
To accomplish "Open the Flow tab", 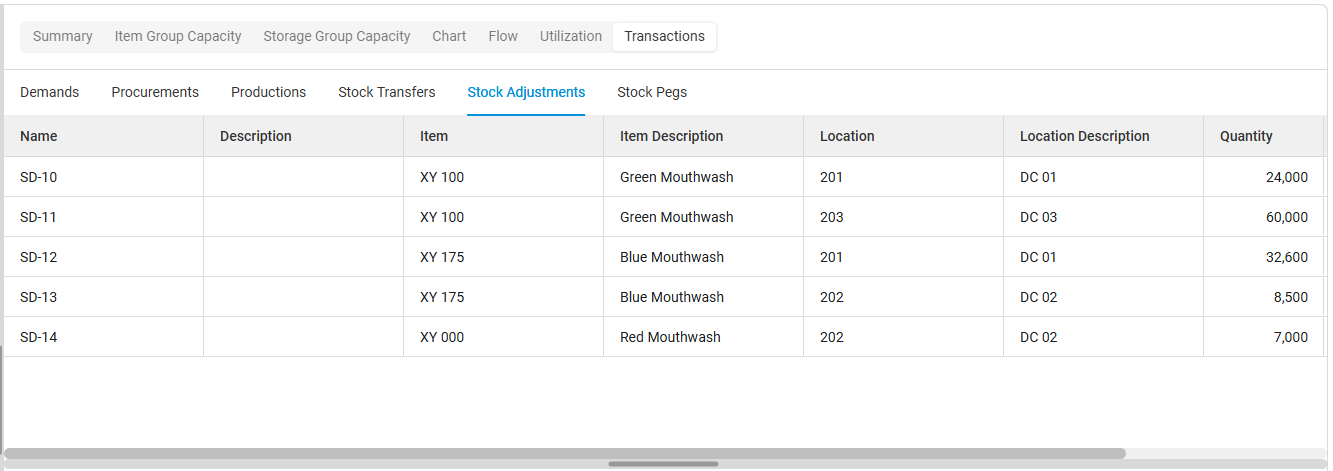I will pyautogui.click(x=503, y=36).
